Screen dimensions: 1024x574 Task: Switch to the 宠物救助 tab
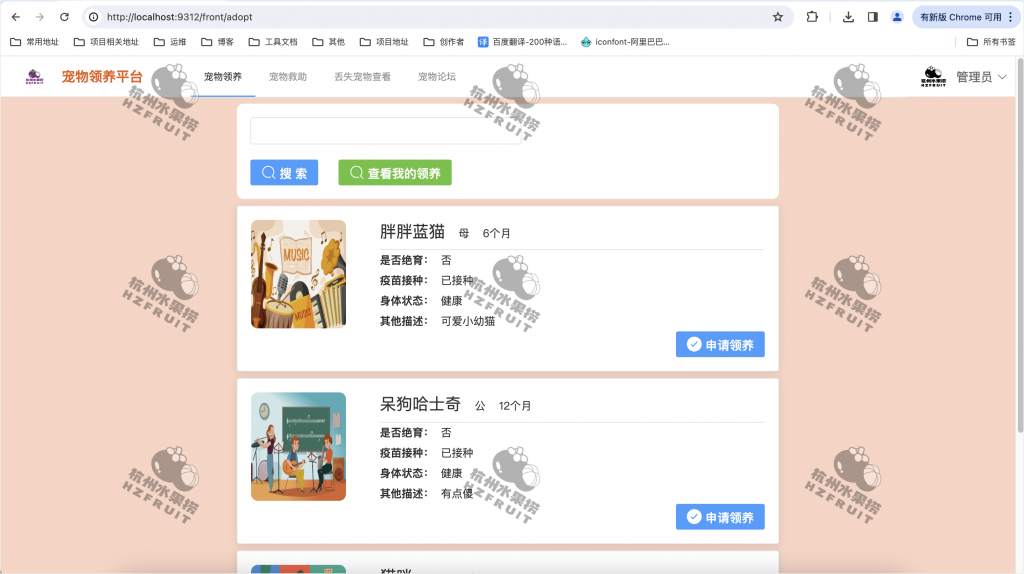click(288, 76)
